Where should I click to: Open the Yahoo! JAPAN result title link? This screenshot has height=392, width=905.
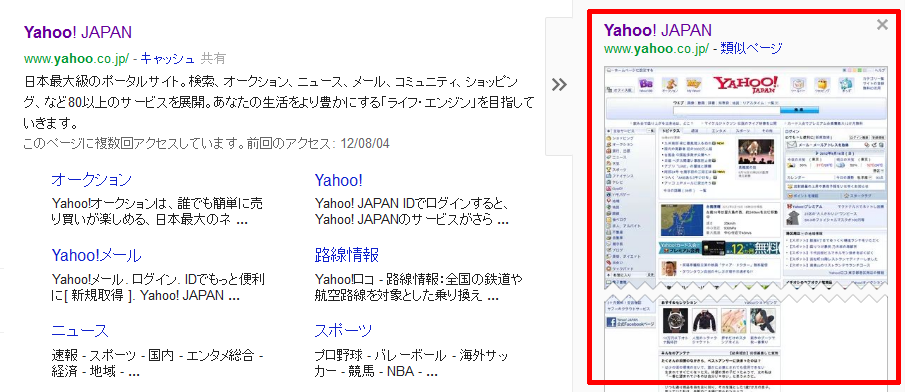[78, 32]
